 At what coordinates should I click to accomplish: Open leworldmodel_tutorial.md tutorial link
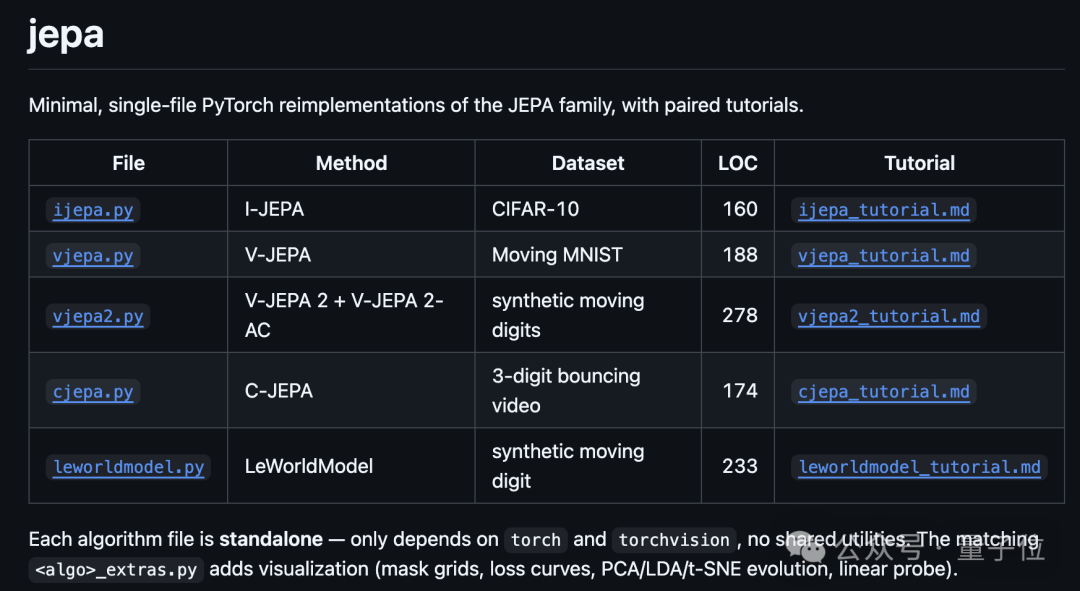click(920, 467)
